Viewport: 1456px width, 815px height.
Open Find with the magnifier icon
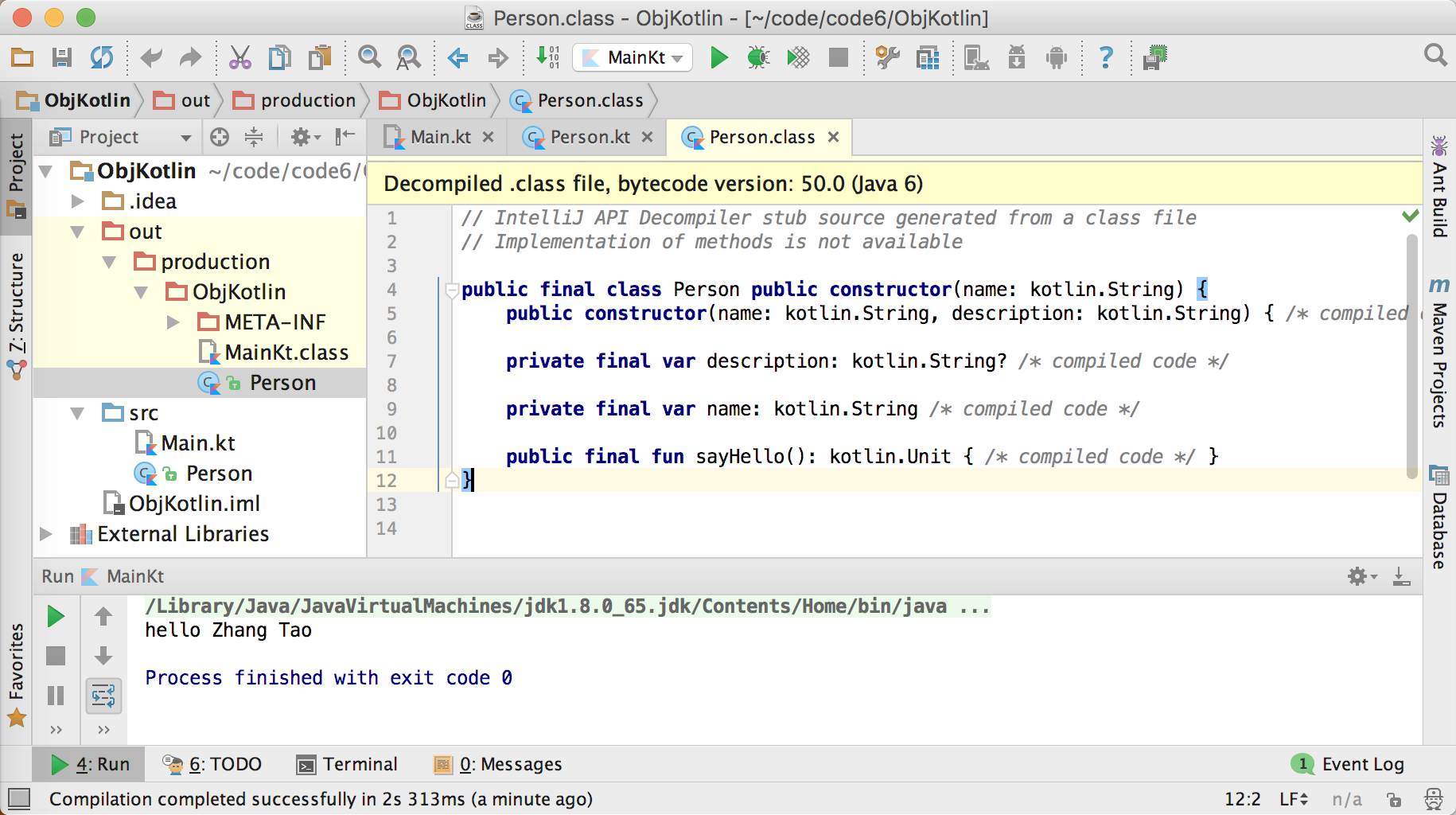pos(369,57)
